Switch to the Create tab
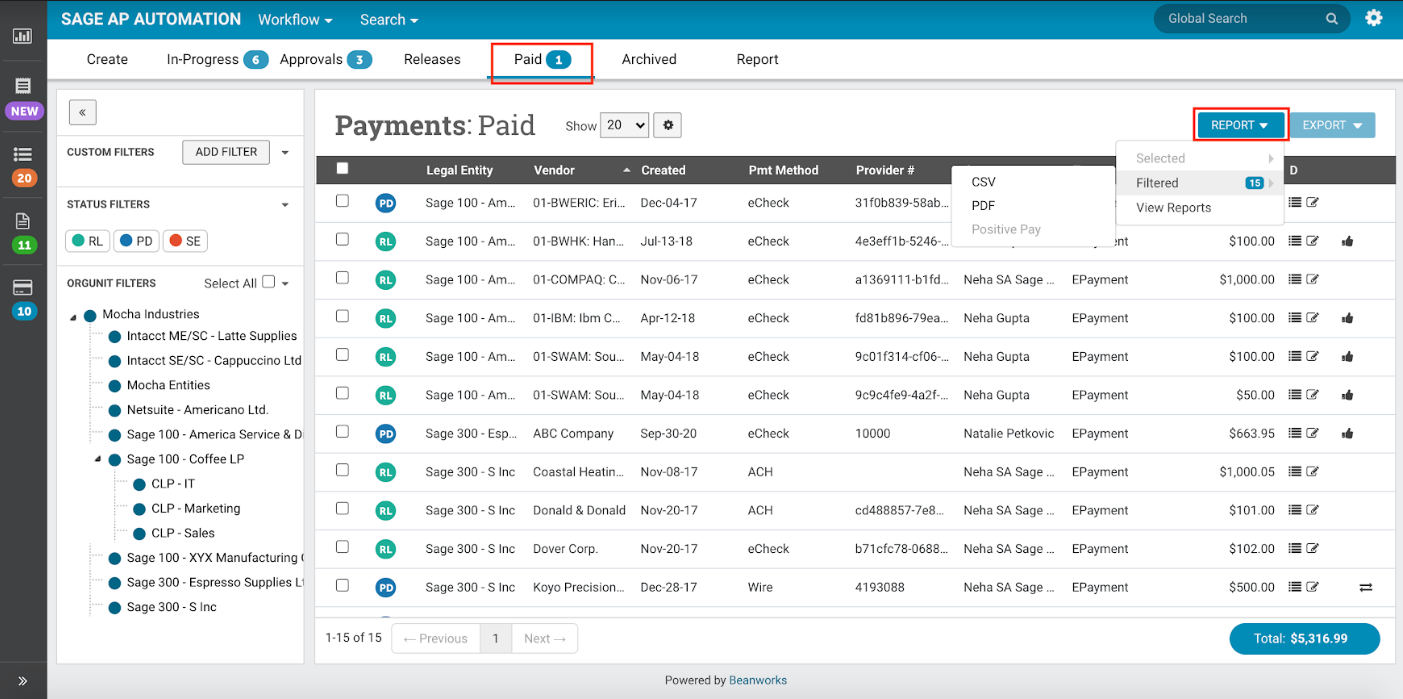 click(x=107, y=59)
